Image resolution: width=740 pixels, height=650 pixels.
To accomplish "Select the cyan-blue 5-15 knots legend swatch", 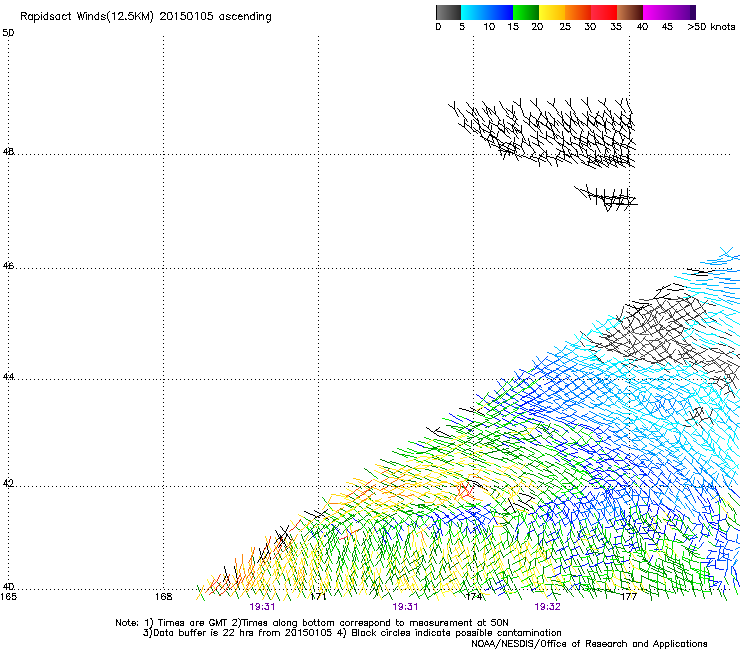I will click(x=487, y=12).
